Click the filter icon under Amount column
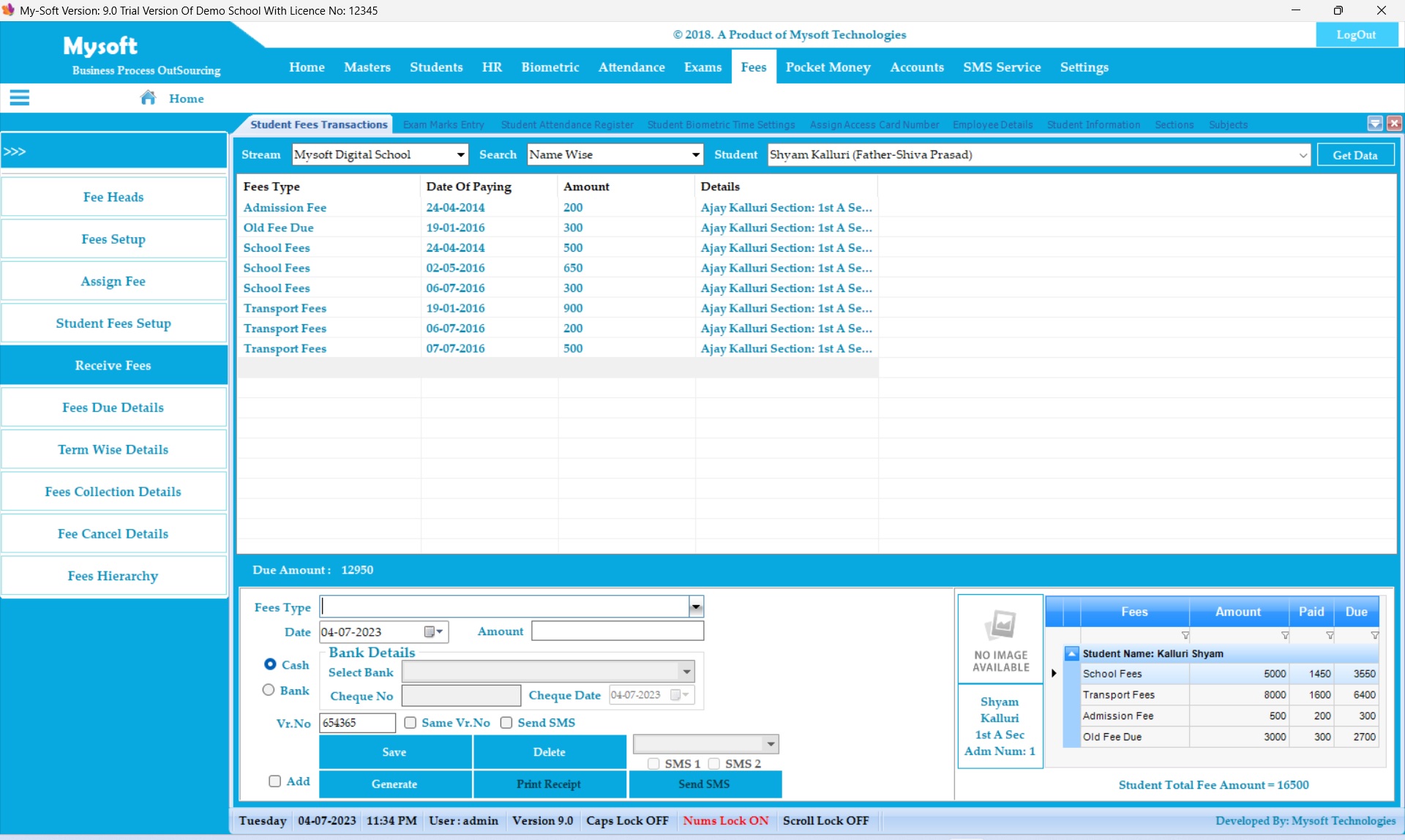This screenshot has width=1405, height=840. coord(1284,635)
